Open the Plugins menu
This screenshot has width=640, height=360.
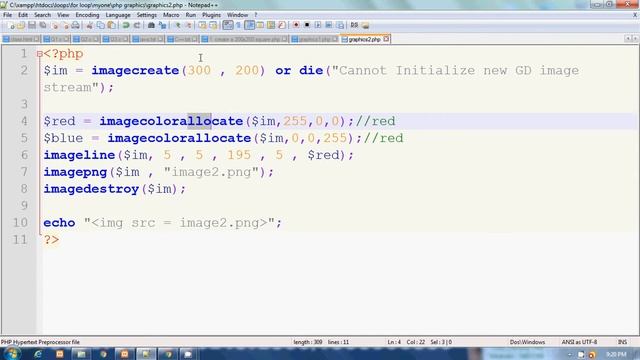pyautogui.click(x=211, y=15)
